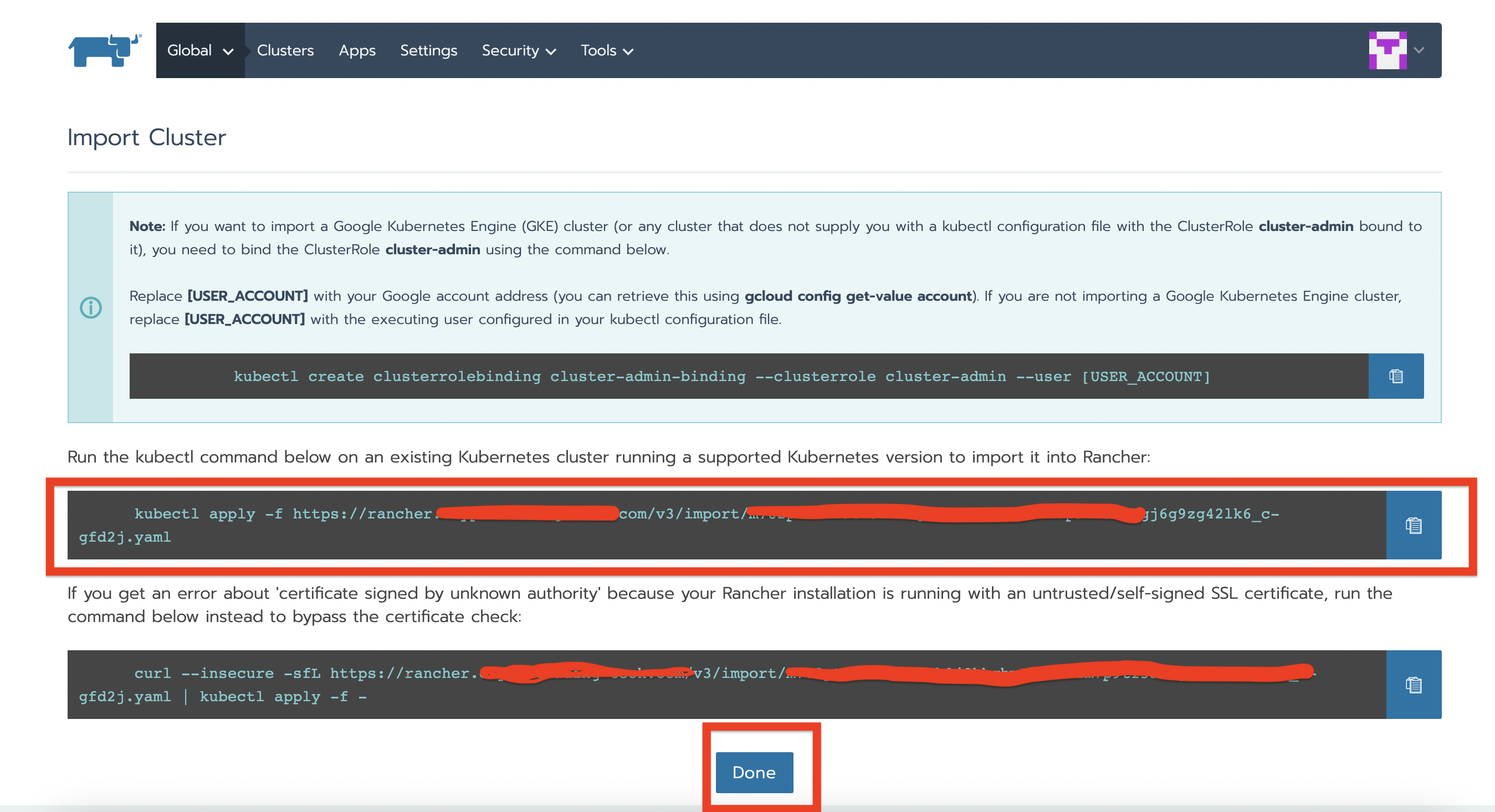
Task: Copy the curl insecure command
Action: (1413, 685)
